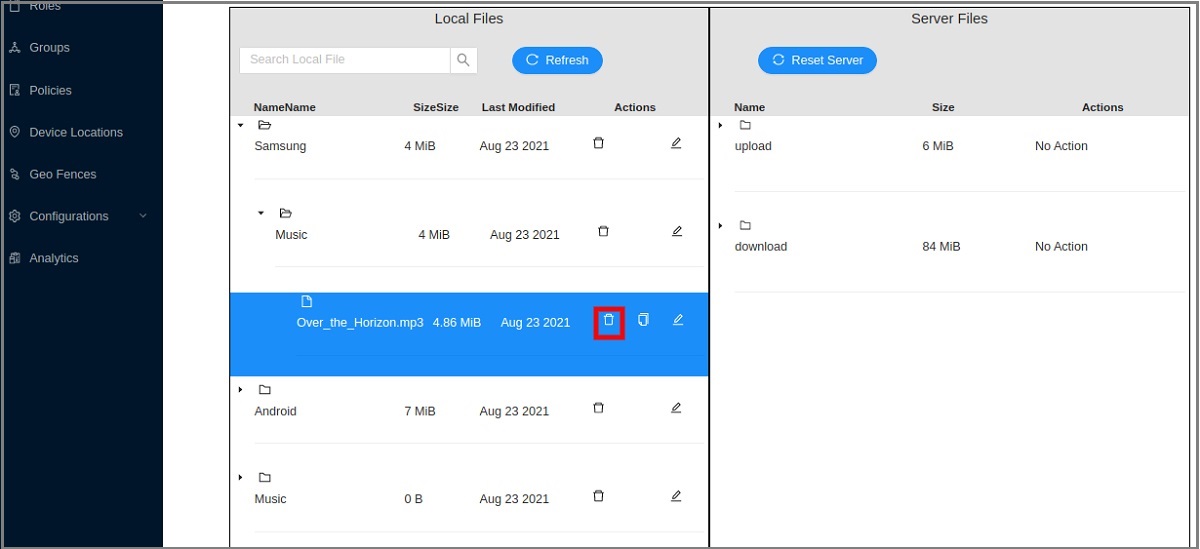This screenshot has height=549, width=1200.
Task: Open the Analytics section
Action: pyautogui.click(x=54, y=258)
